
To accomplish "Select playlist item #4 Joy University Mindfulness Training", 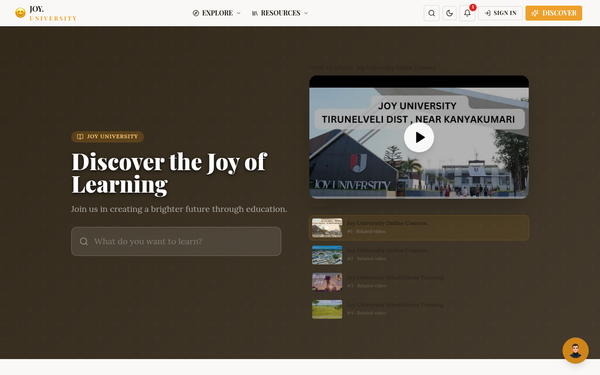I will click(x=419, y=309).
